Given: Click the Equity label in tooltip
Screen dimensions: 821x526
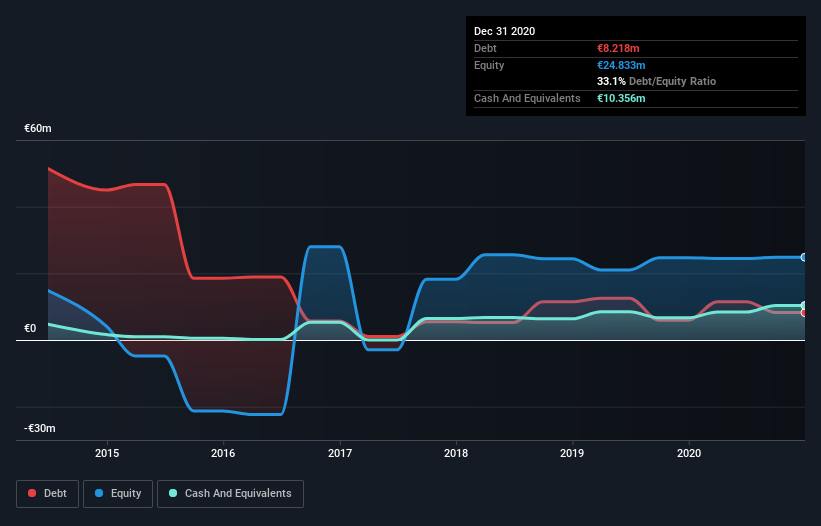Looking at the screenshot, I should click(x=489, y=65).
